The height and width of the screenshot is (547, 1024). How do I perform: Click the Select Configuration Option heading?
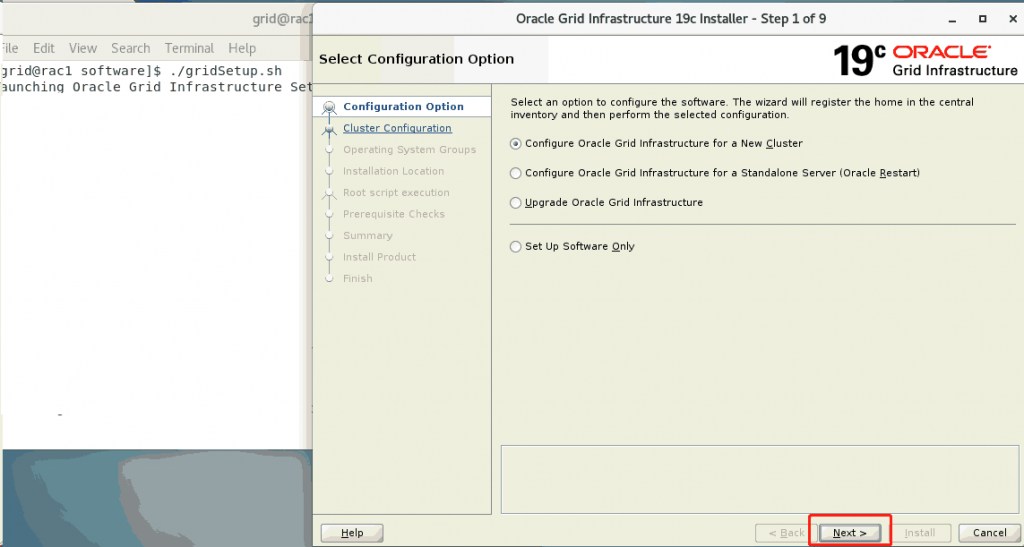(416, 59)
